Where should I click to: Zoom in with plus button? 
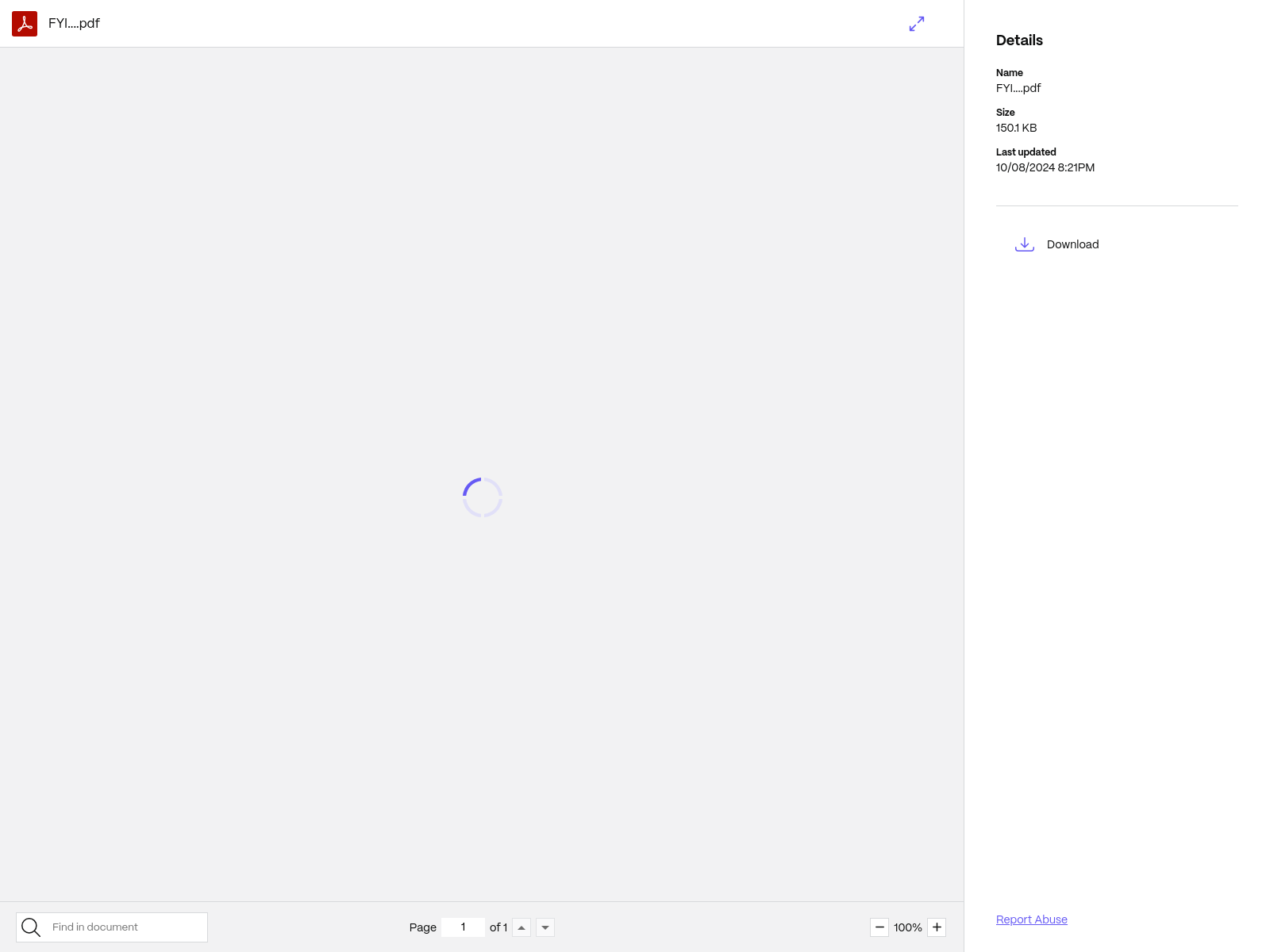coord(937,927)
